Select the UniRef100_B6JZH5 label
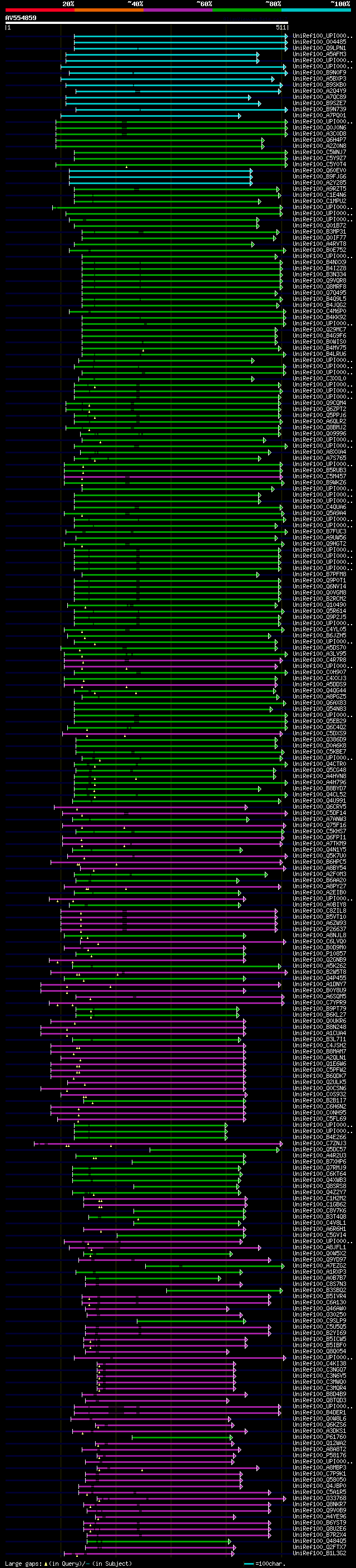Screen dimensions: 356x1568 pyautogui.click(x=319, y=635)
